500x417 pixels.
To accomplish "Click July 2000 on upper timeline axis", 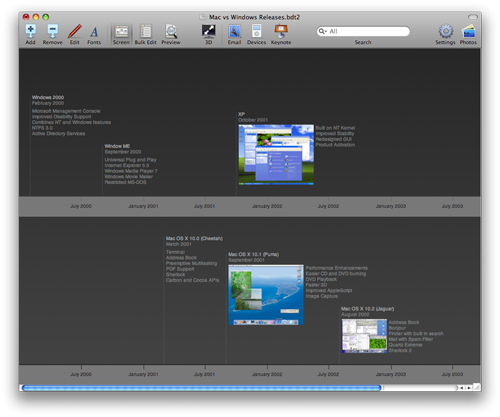I will pos(81,206).
